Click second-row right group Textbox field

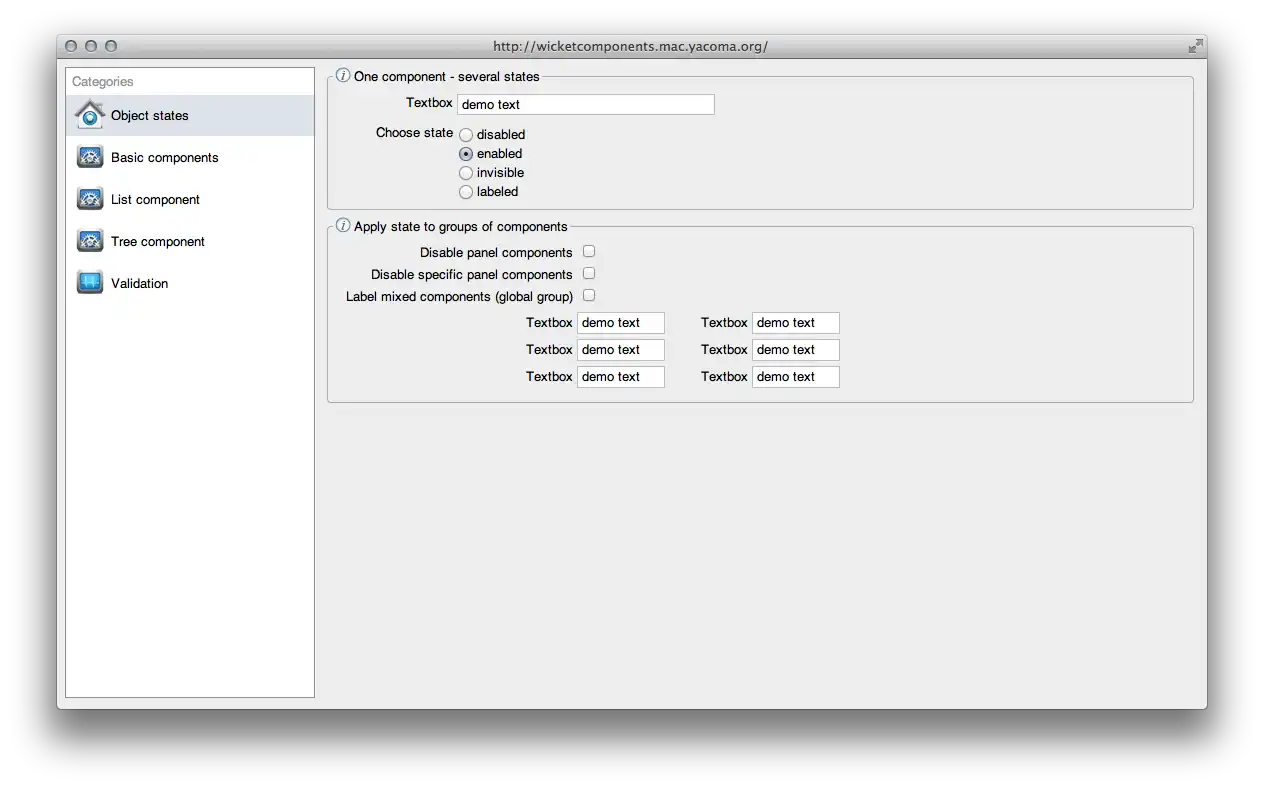[796, 350]
